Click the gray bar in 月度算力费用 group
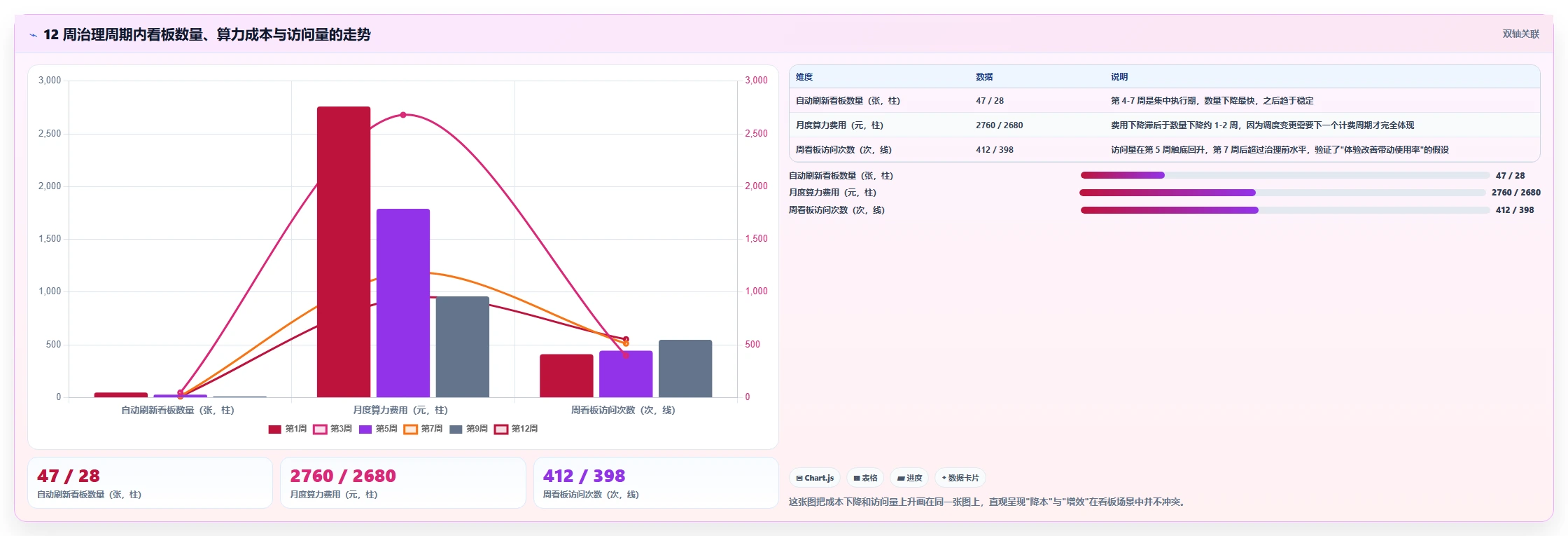The height and width of the screenshot is (536, 1568). 463,347
